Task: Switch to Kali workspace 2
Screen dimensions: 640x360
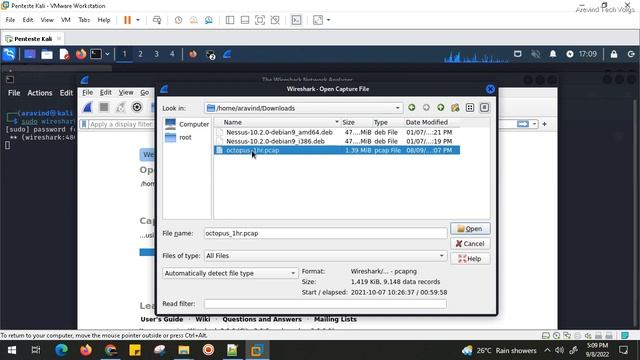Action: click(140, 54)
